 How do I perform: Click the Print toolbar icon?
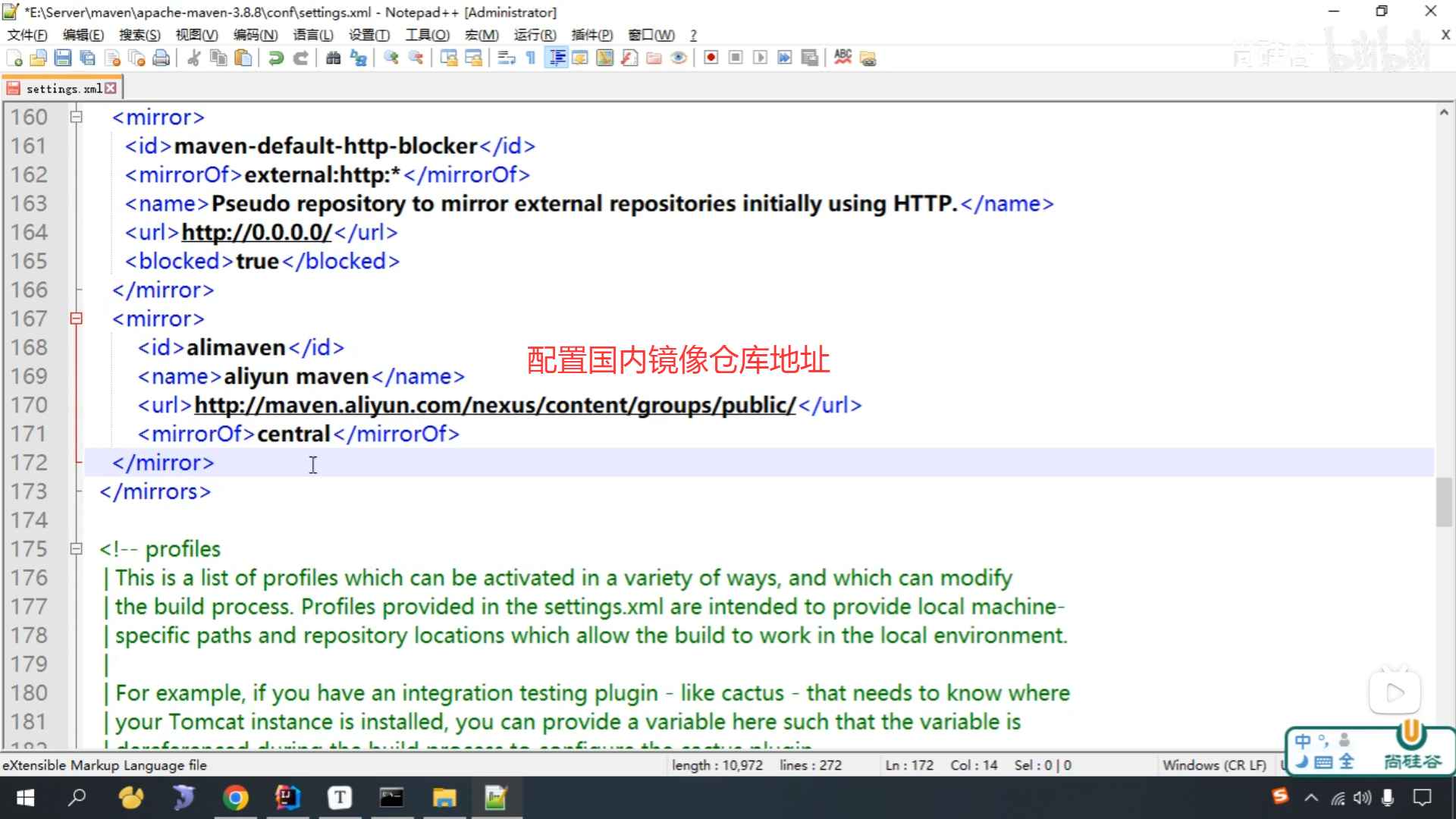161,58
